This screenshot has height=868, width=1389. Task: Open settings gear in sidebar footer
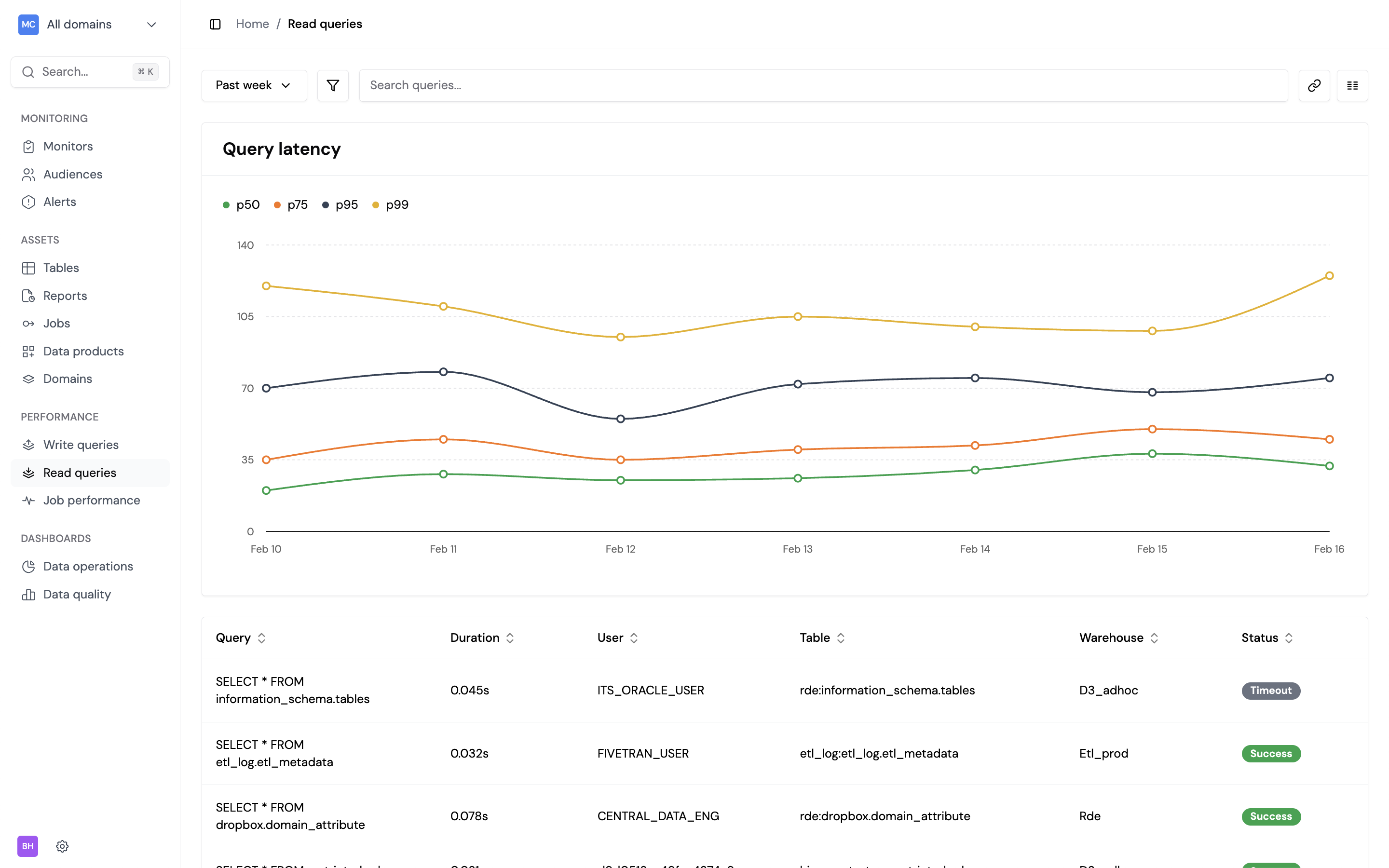click(x=63, y=846)
